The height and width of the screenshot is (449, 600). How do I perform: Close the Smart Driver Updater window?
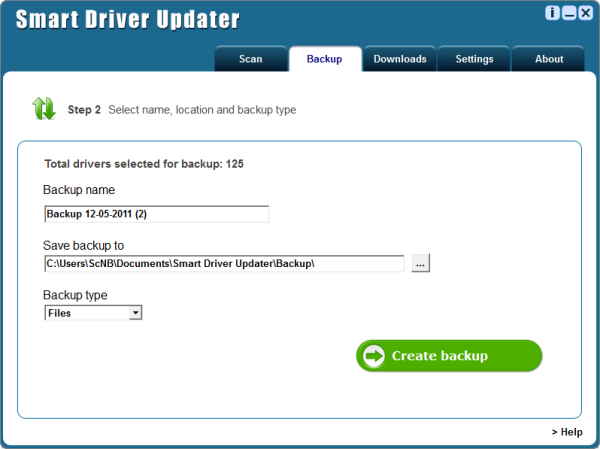(x=585, y=13)
